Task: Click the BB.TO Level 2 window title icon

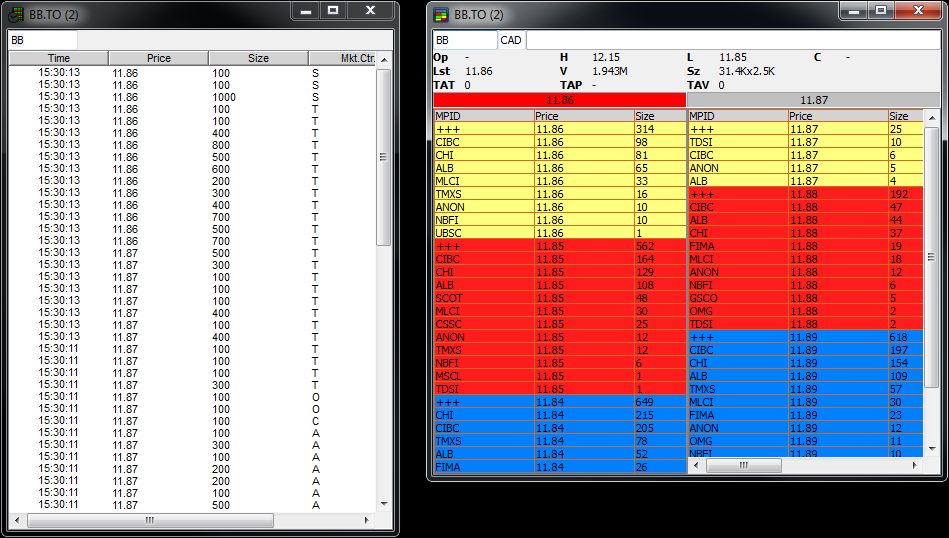Action: [x=440, y=15]
